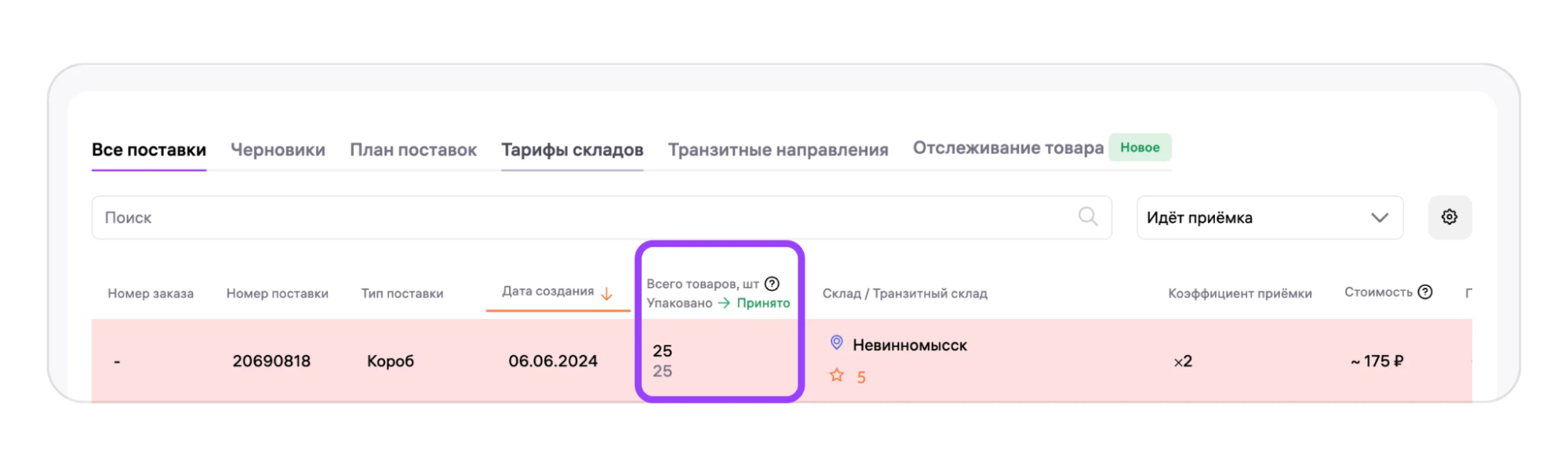
Task: Open Отслеживание товара tab
Action: click(x=1007, y=148)
